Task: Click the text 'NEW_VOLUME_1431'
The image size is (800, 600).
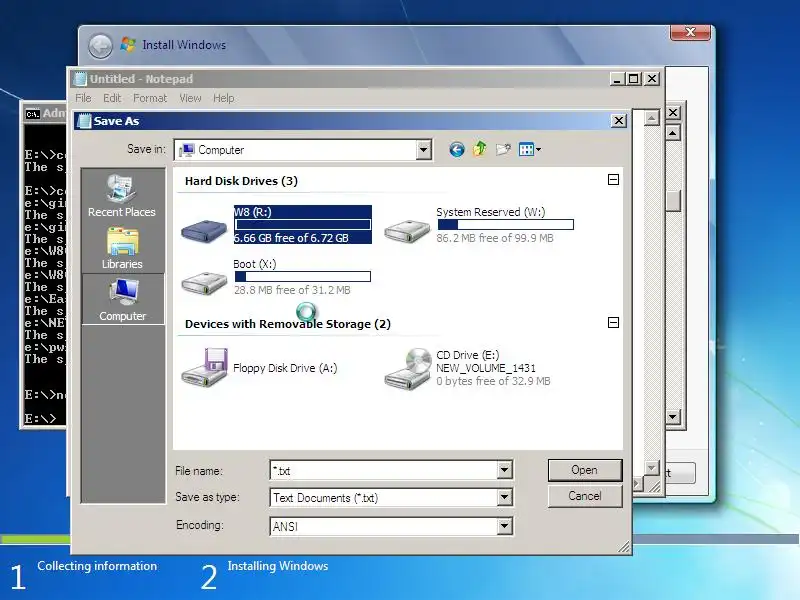Action: (x=486, y=368)
